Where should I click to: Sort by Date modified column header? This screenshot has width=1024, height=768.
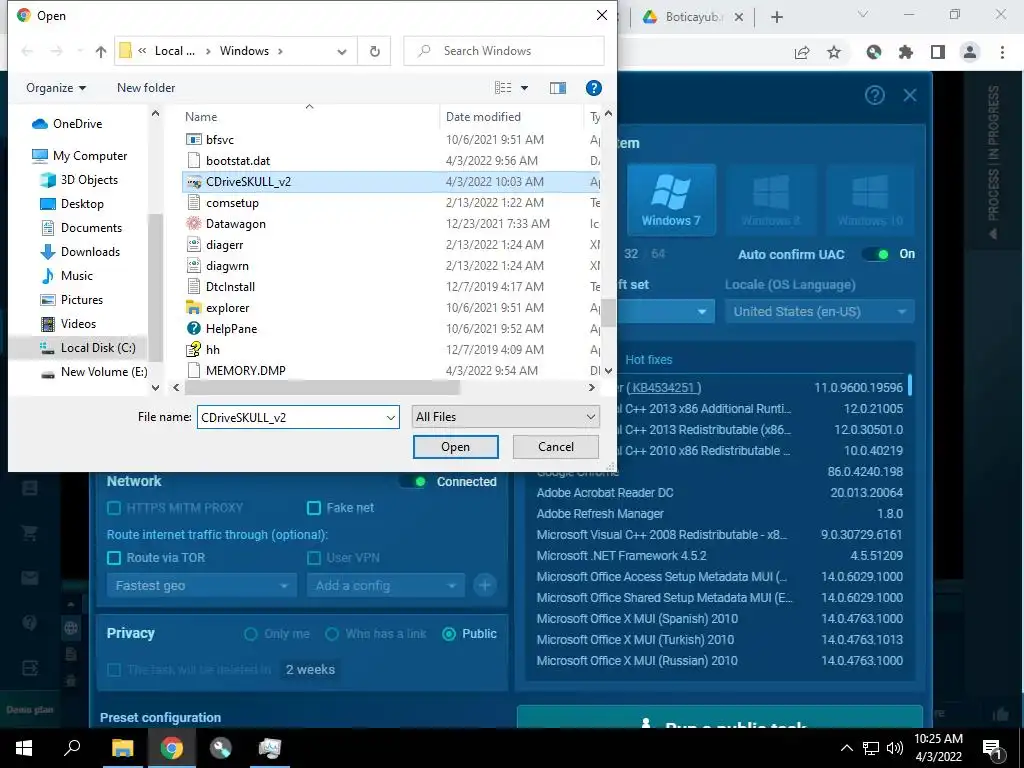(x=483, y=117)
